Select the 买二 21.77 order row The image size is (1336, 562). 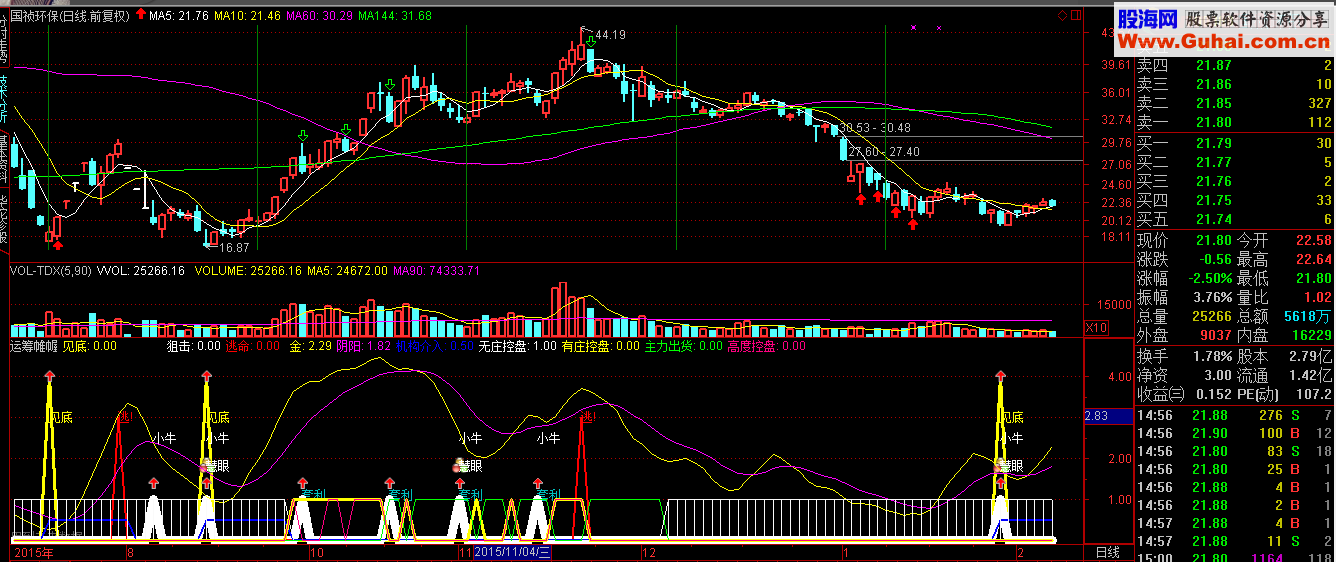coord(1236,162)
